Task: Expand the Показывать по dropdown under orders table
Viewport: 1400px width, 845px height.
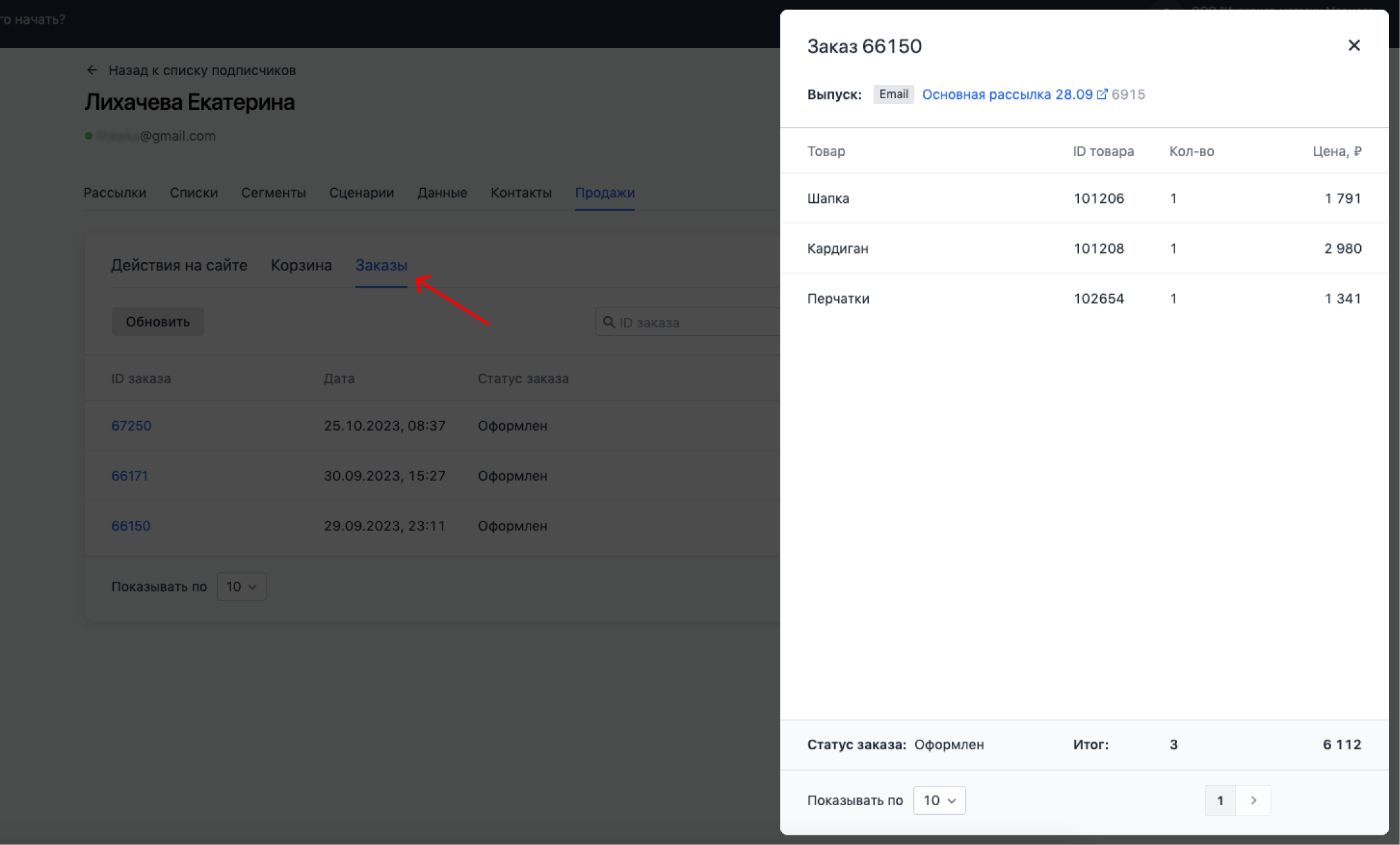Action: pos(241,586)
